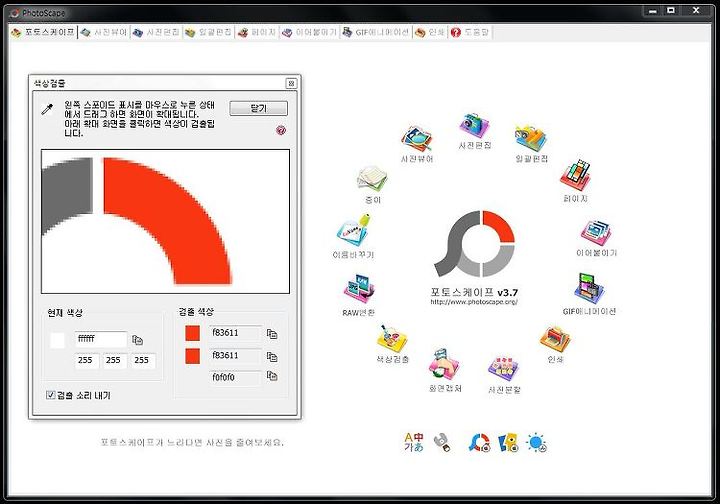The image size is (720, 504).
Task: Click the blue sun brightness icon at the bottom
Action: point(536,442)
